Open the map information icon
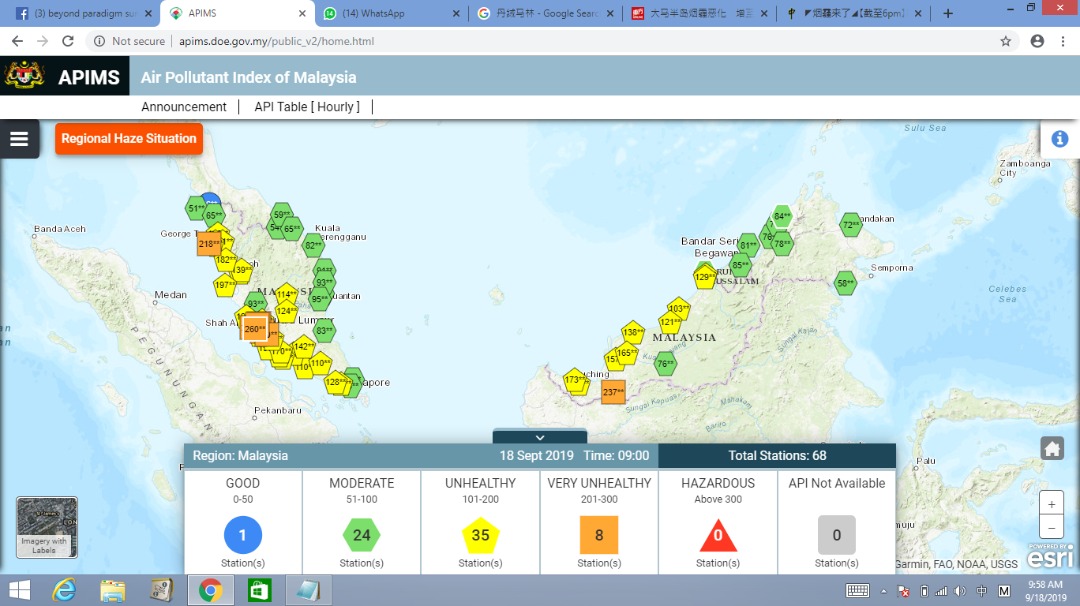Screen dimensions: 1080x606 tap(1059, 139)
